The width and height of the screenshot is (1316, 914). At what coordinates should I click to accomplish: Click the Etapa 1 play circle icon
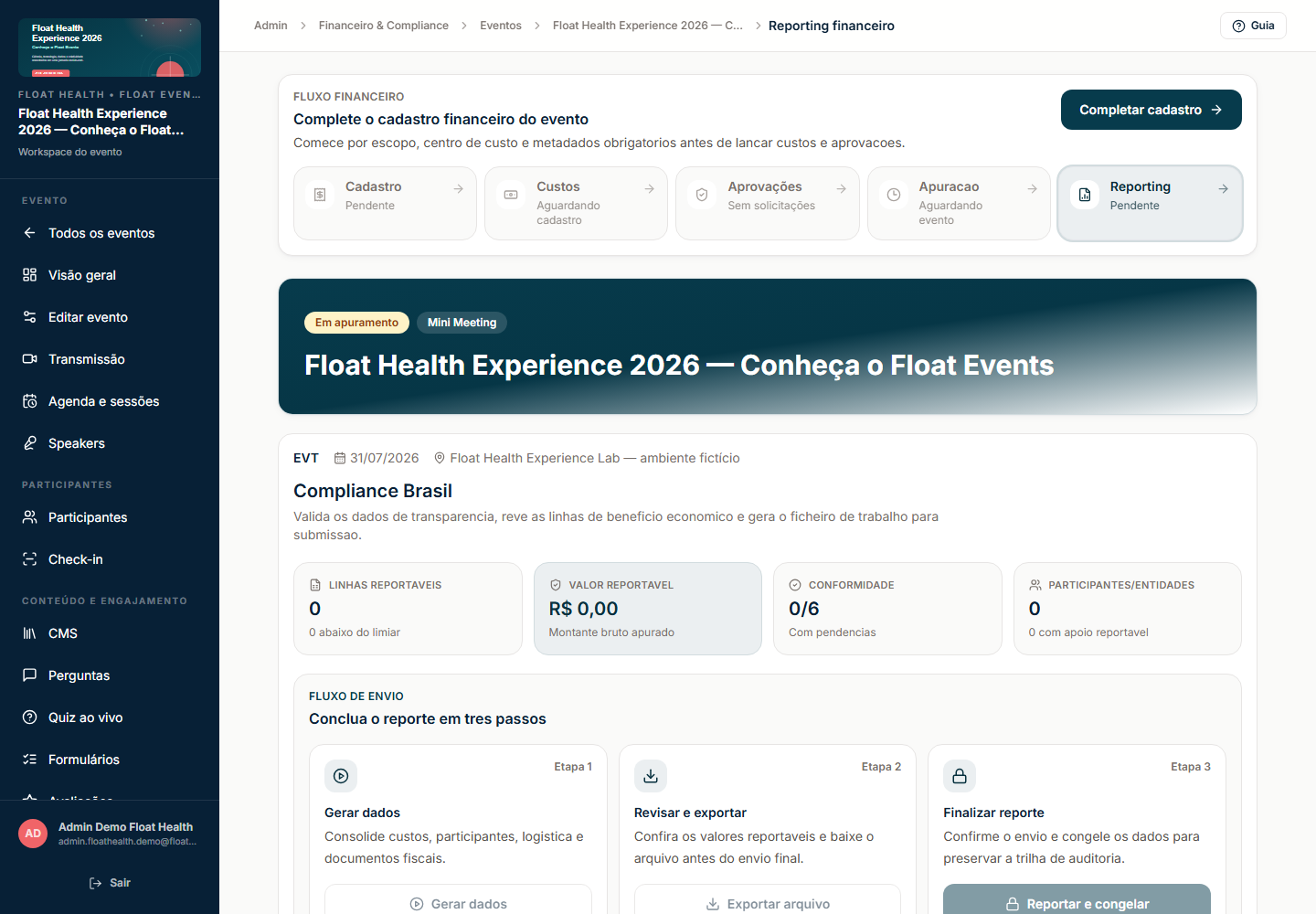341,776
